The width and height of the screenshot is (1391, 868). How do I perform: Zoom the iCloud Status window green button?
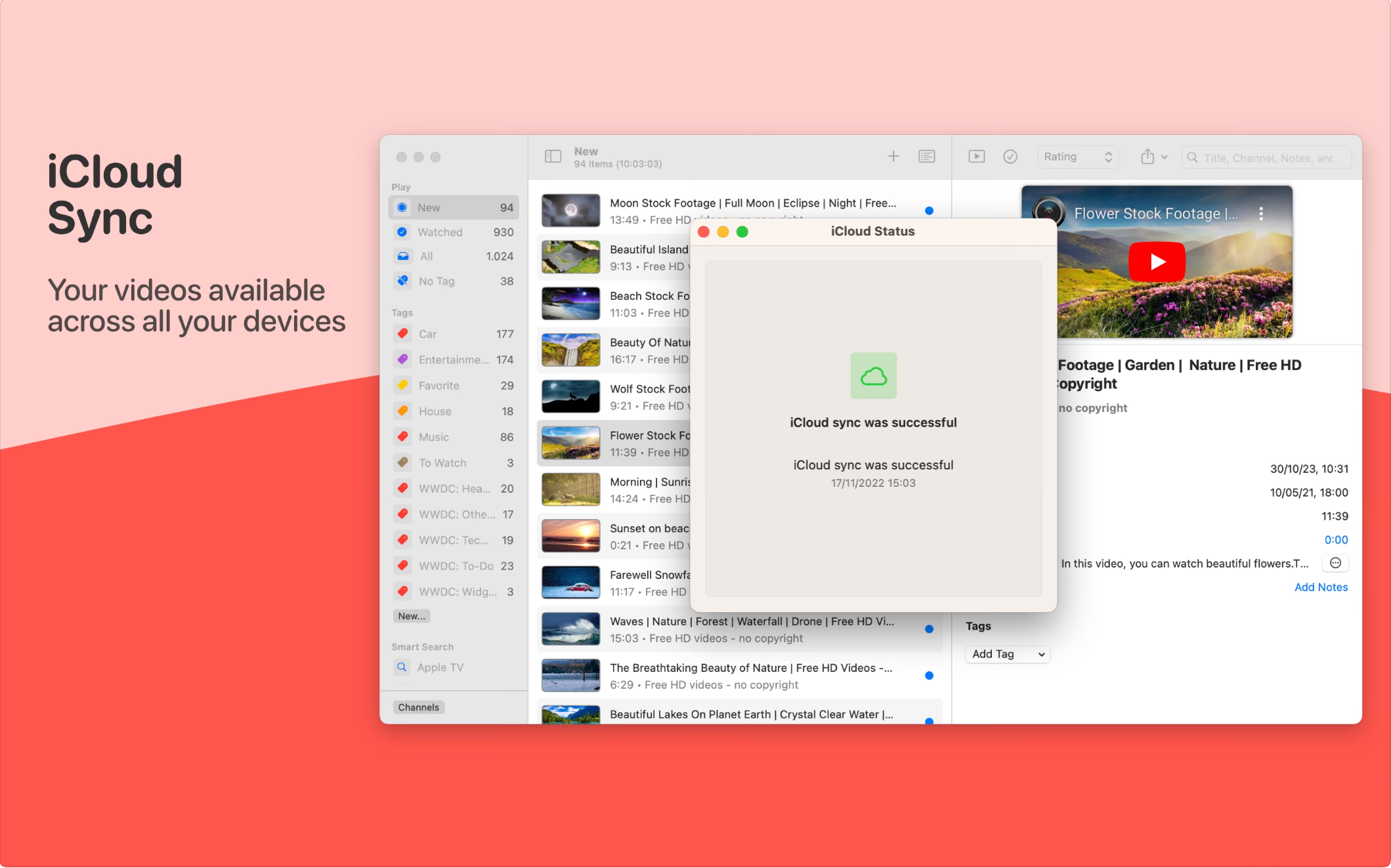tap(742, 232)
